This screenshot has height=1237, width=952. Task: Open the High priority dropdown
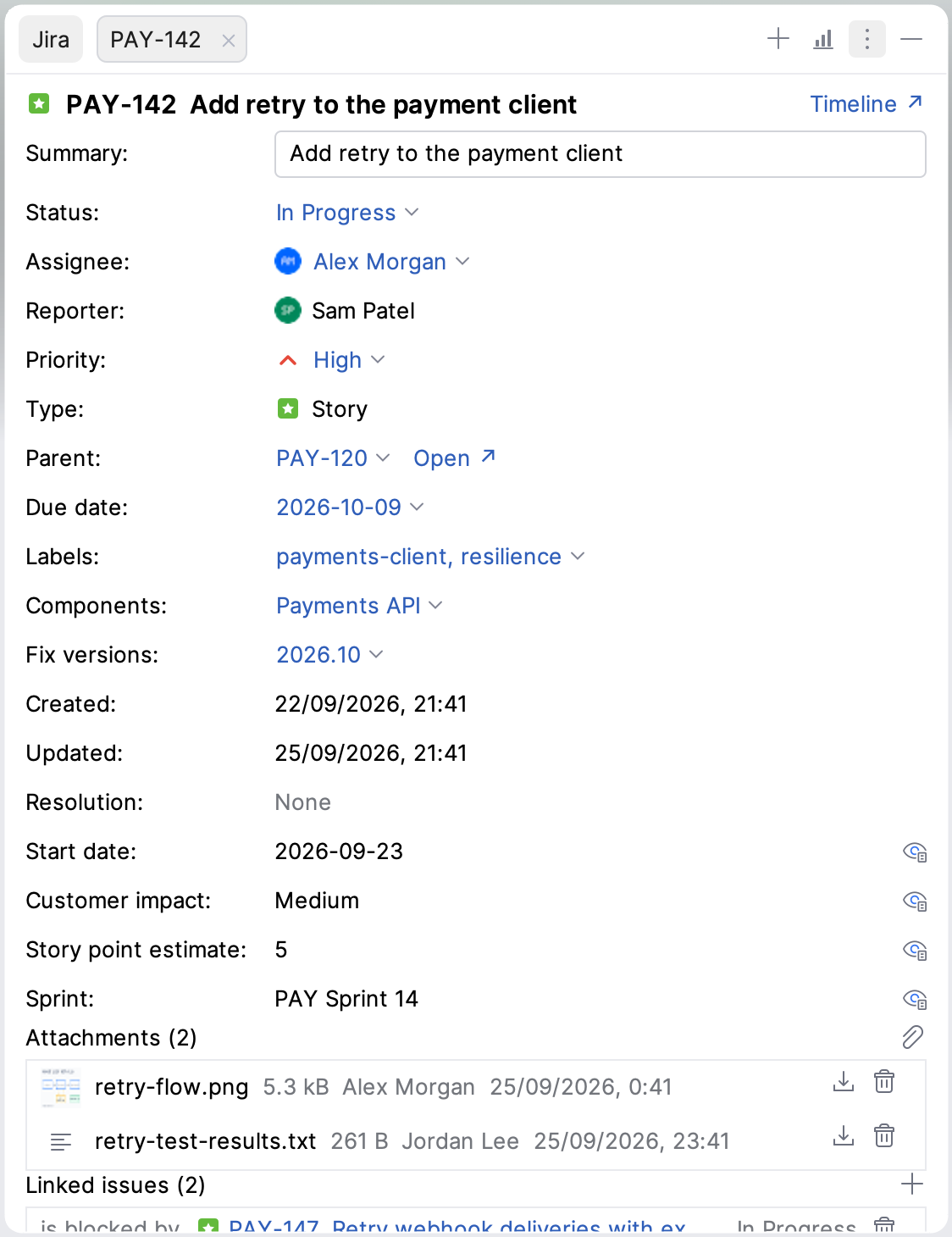349,360
